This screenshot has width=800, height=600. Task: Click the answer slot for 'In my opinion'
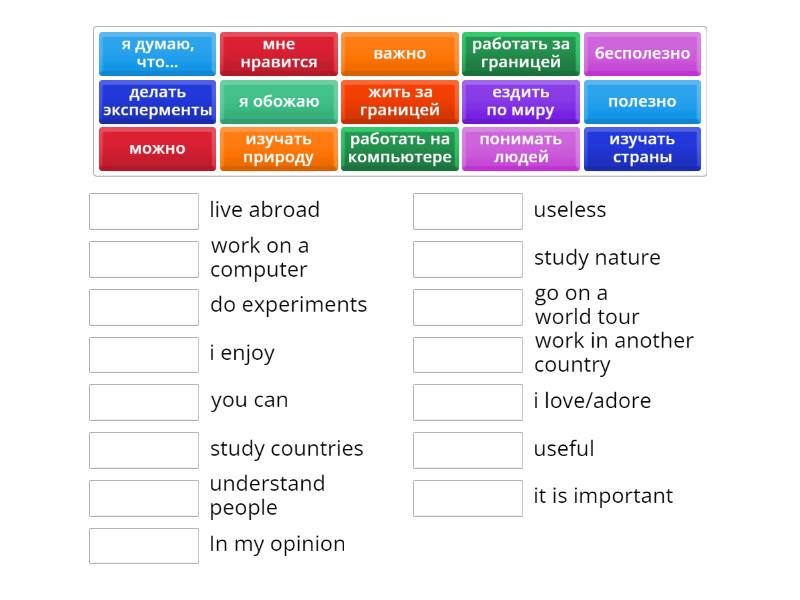(144, 546)
